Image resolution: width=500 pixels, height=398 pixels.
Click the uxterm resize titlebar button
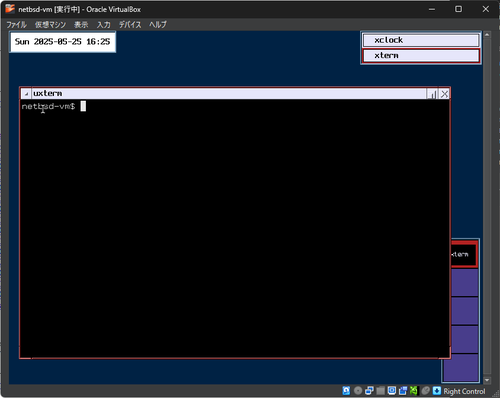click(x=432, y=94)
